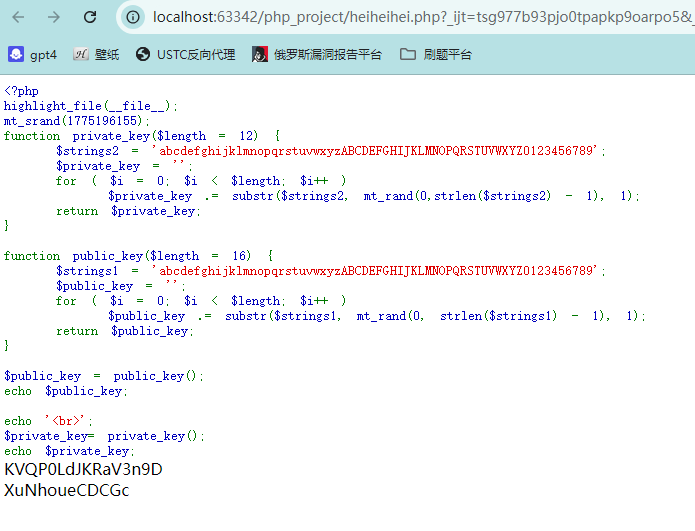Click the 壁纸 bookmark favicon
This screenshot has height=531, width=695.
pyautogui.click(x=82, y=54)
